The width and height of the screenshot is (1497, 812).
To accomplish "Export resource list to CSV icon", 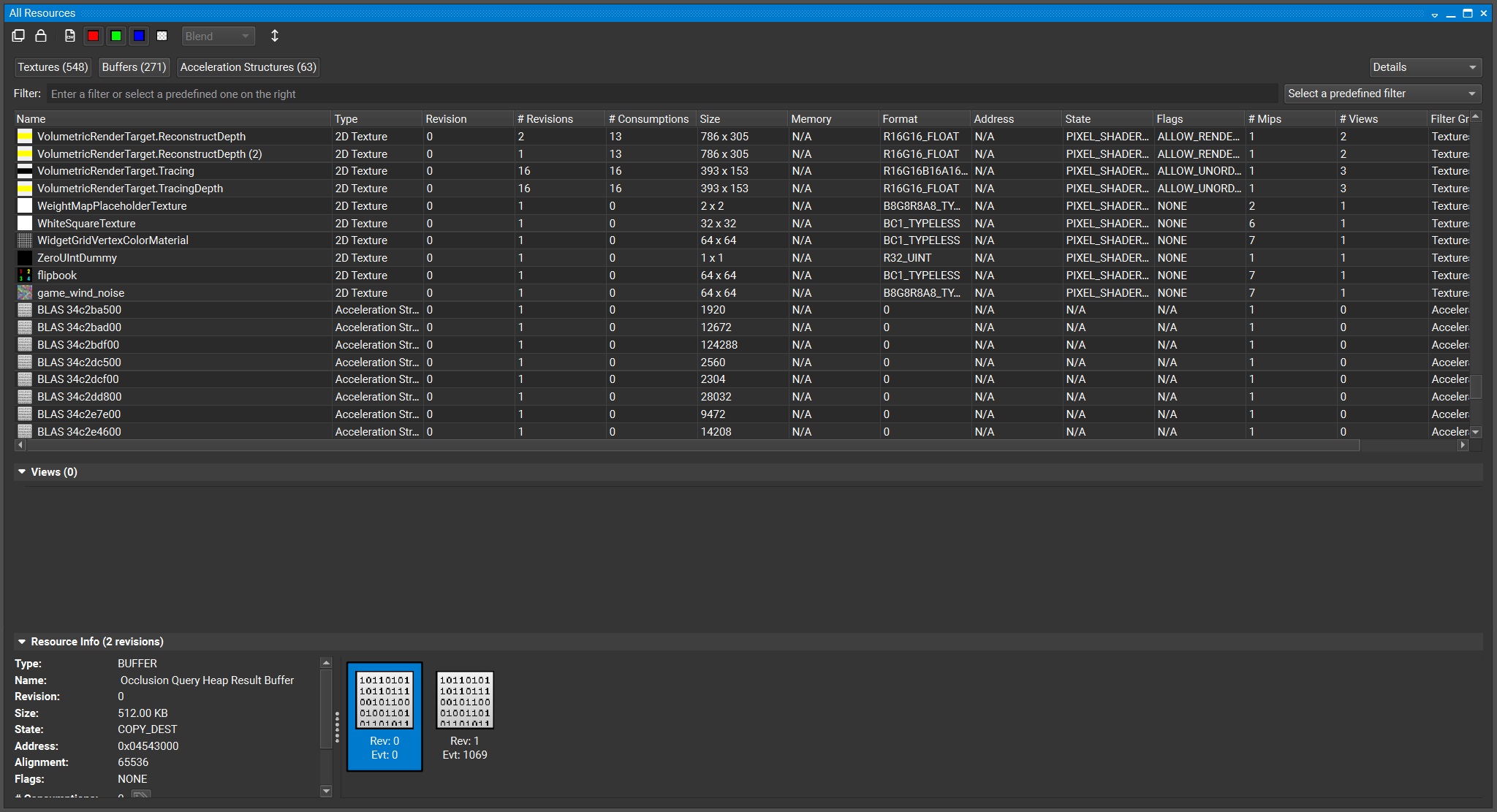I will coord(69,36).
